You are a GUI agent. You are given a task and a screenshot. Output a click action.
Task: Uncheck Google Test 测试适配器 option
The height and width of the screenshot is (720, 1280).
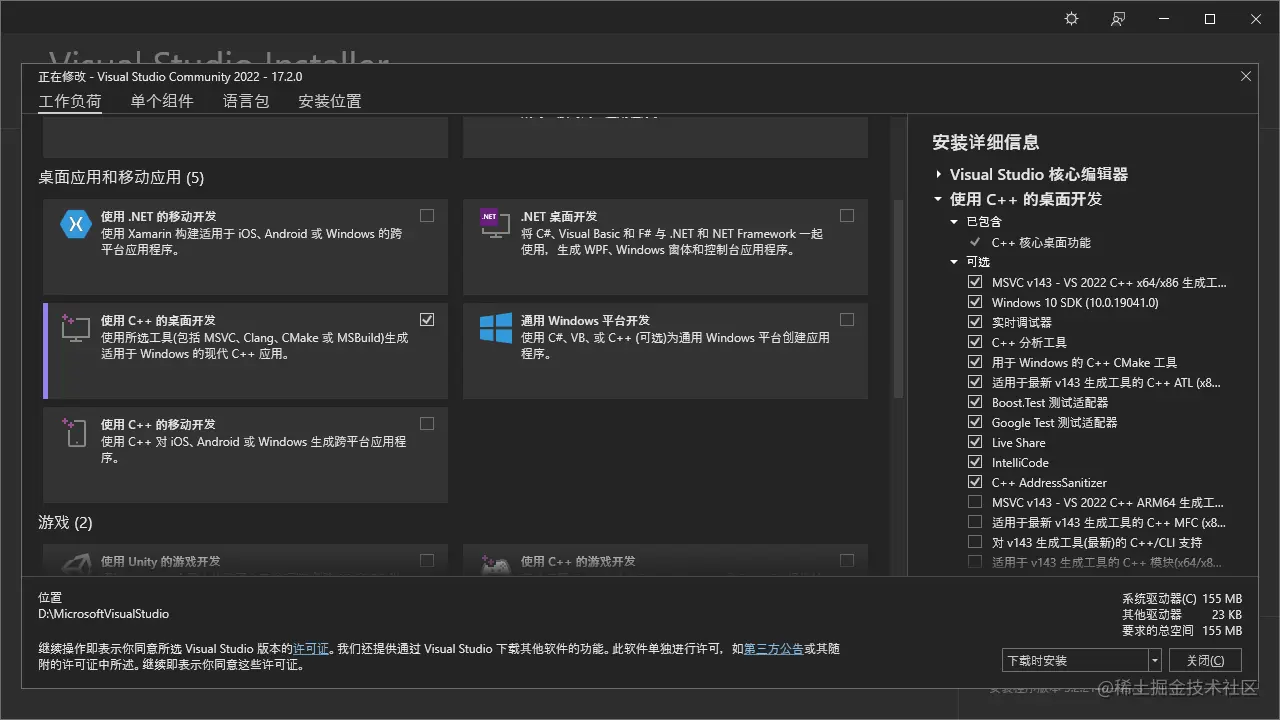[x=975, y=422]
